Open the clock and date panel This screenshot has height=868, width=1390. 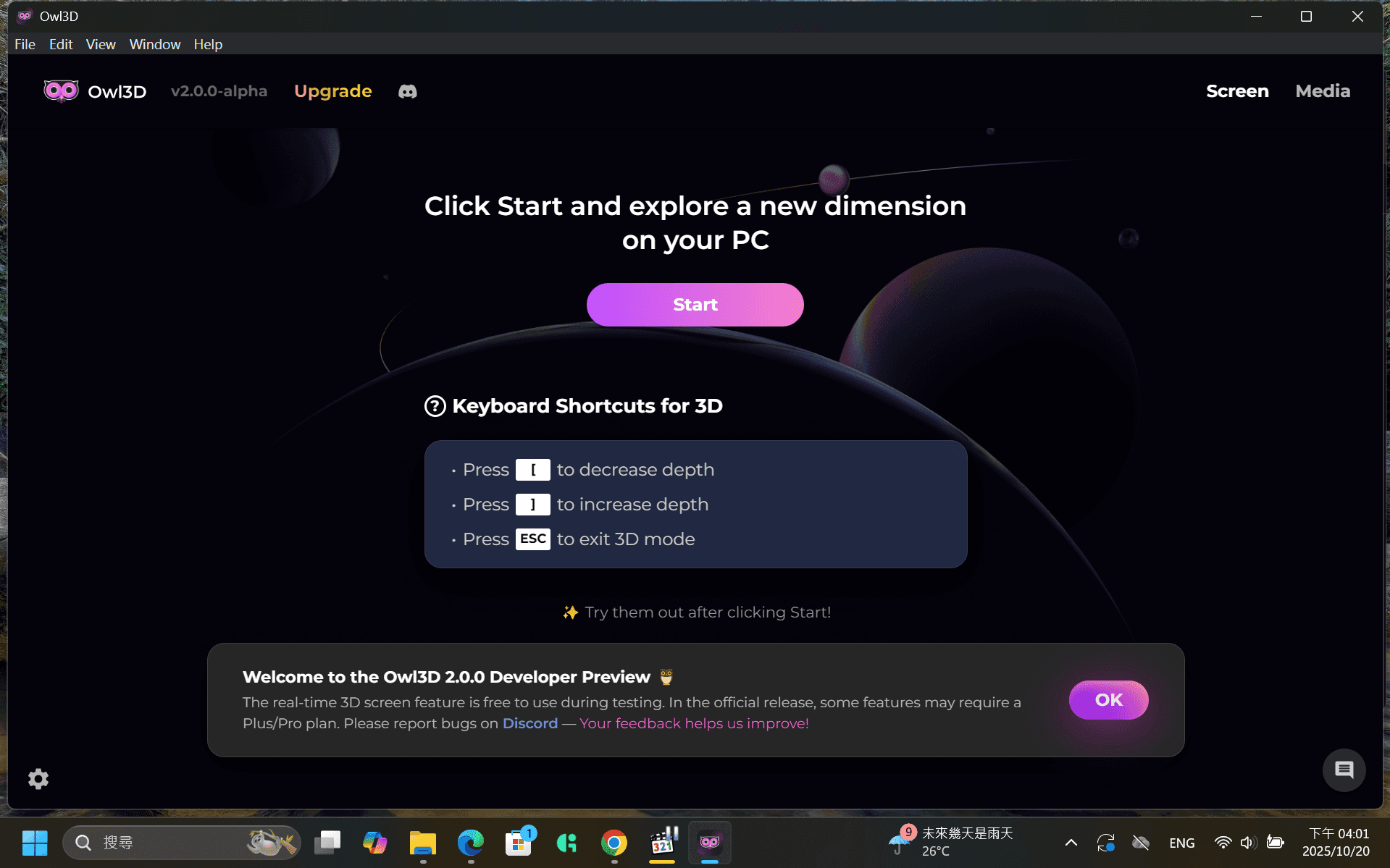1336,843
